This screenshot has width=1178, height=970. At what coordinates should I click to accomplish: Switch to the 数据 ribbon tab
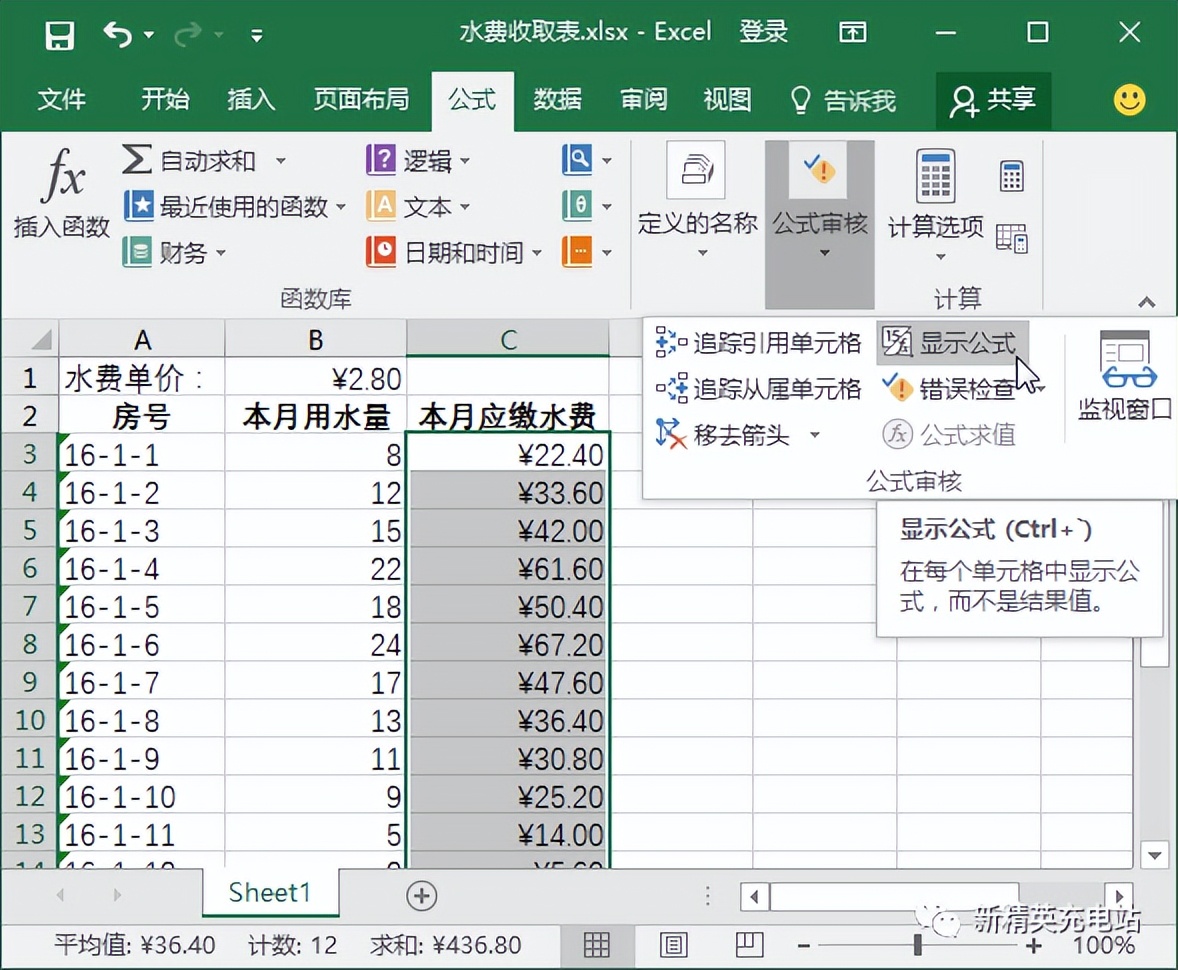557,99
